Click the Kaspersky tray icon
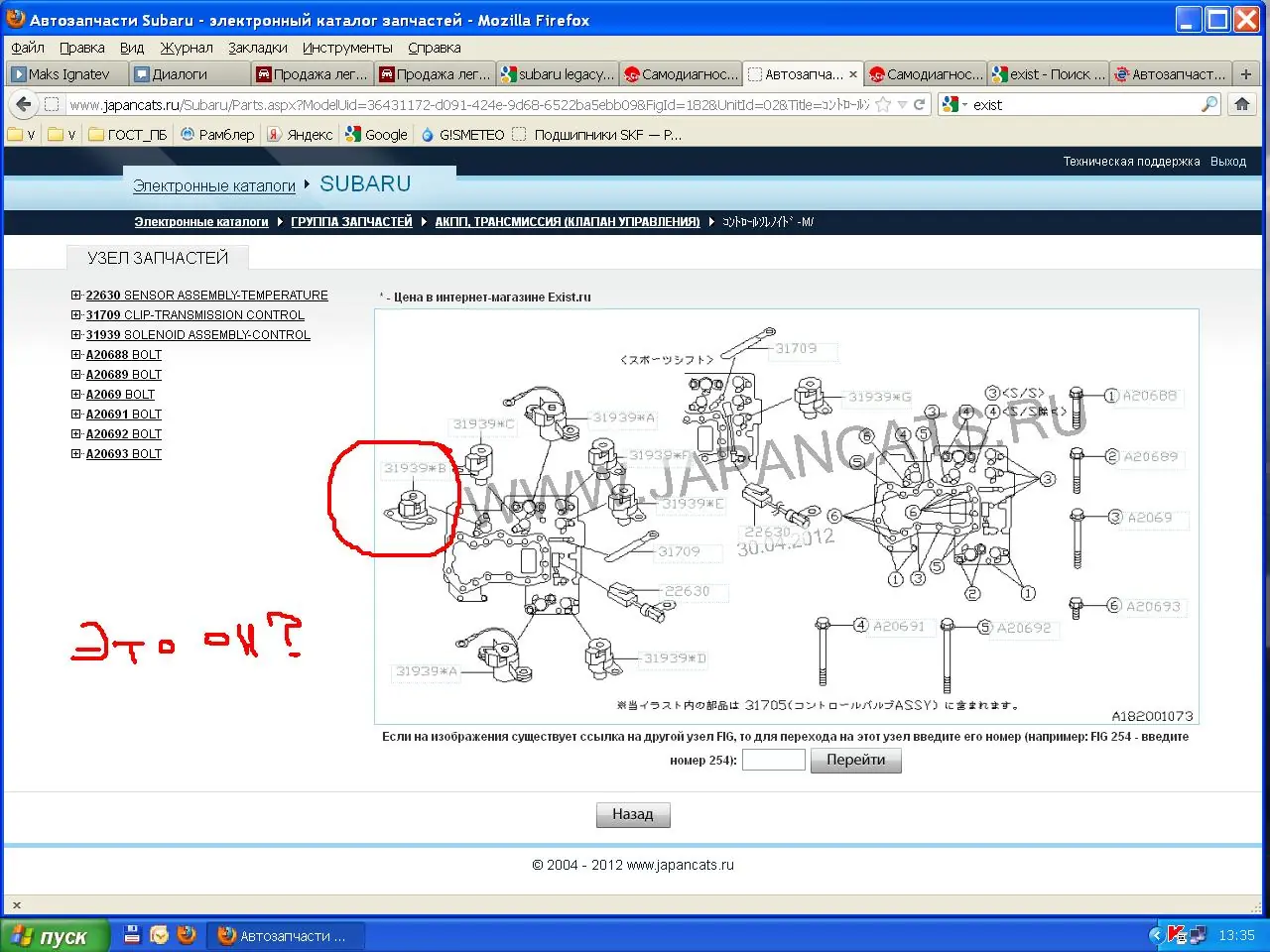The width and height of the screenshot is (1270, 952). pyautogui.click(x=1178, y=934)
